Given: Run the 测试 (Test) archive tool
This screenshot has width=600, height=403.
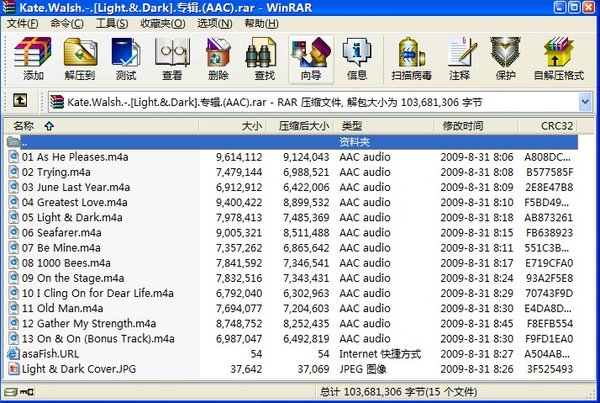Looking at the screenshot, I should [x=126, y=59].
